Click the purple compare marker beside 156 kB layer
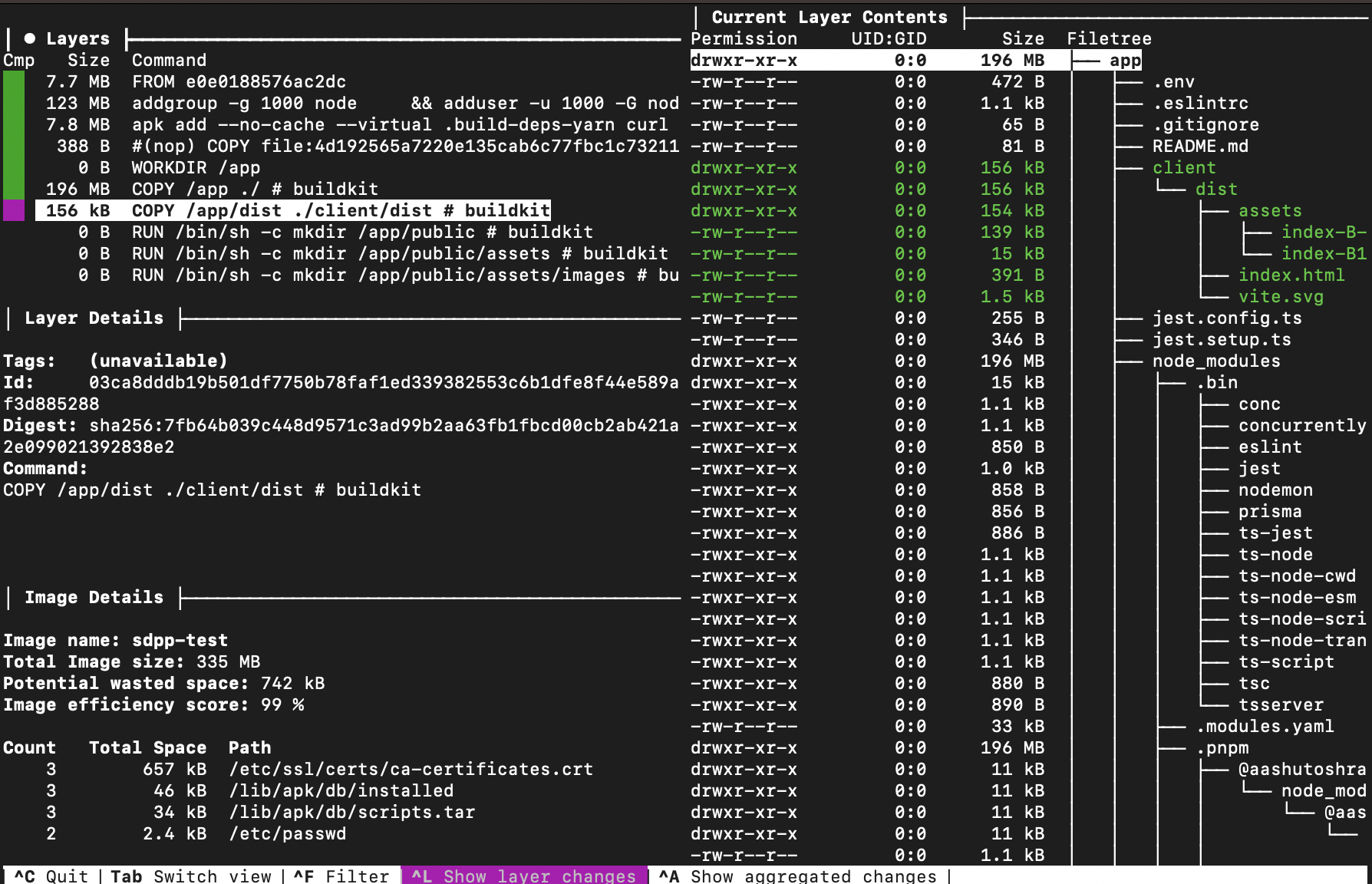This screenshot has height=884, width=1372. point(14,210)
